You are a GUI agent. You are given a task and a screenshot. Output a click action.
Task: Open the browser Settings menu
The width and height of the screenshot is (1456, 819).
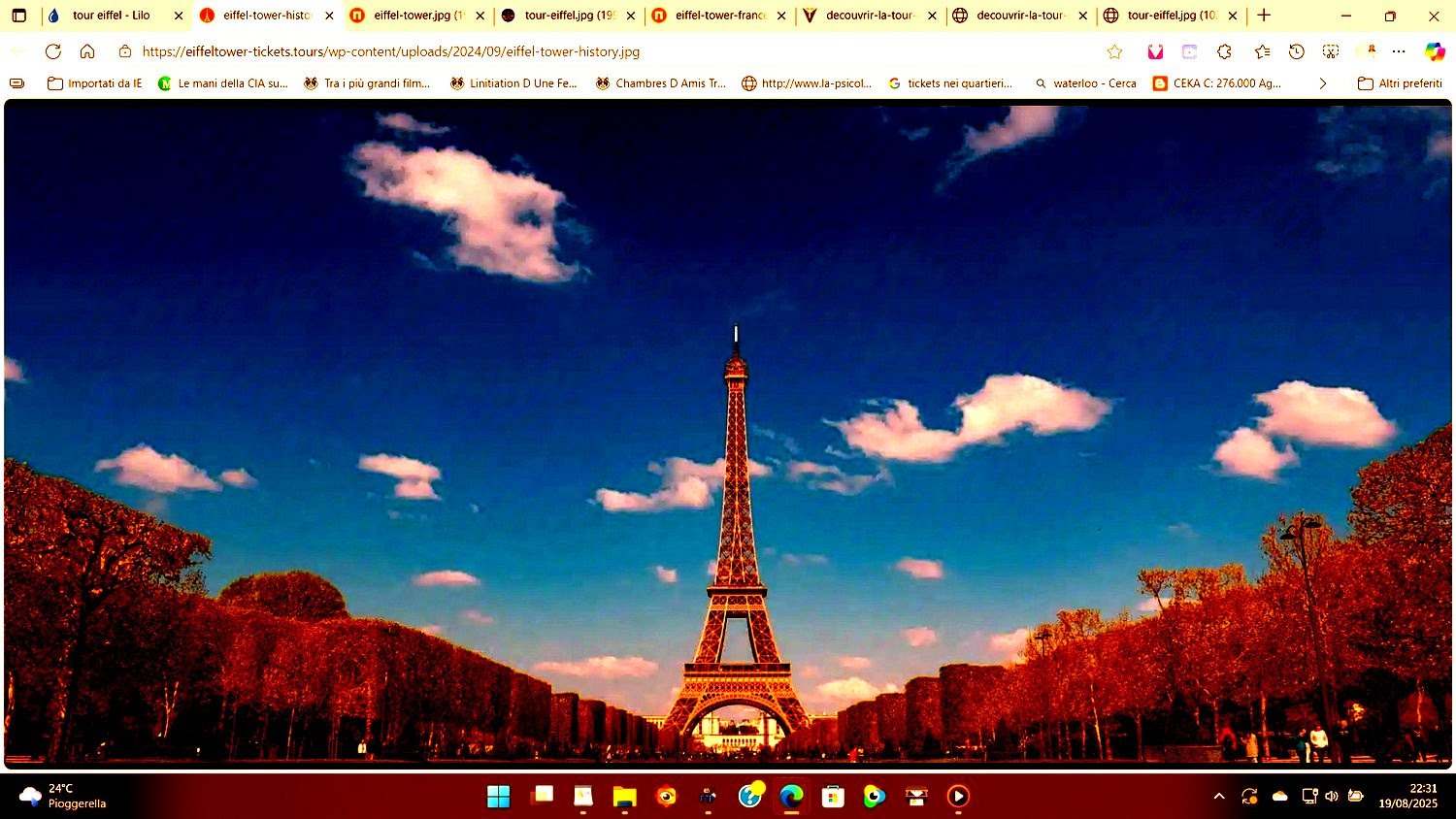coord(1398,51)
